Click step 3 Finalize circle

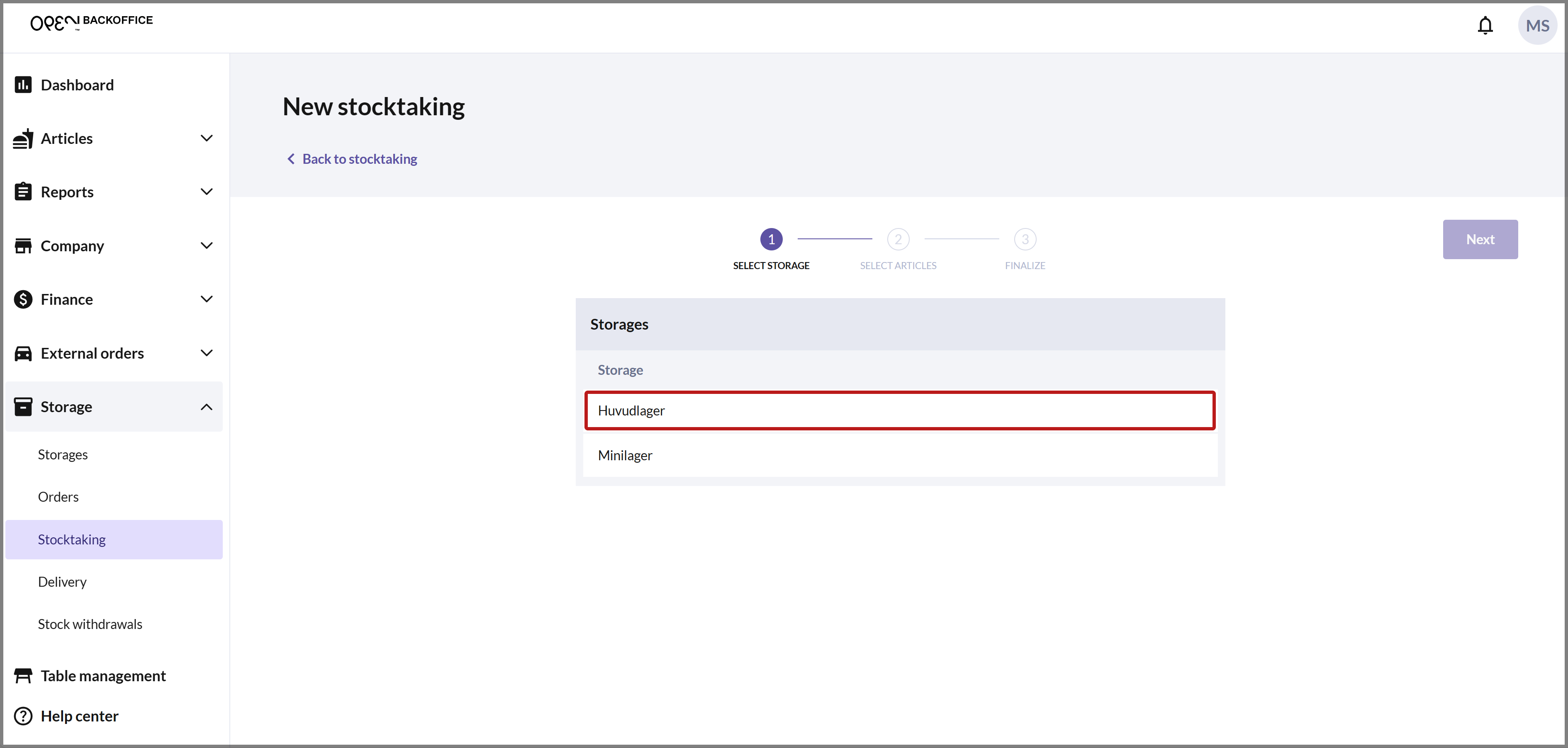(1025, 239)
